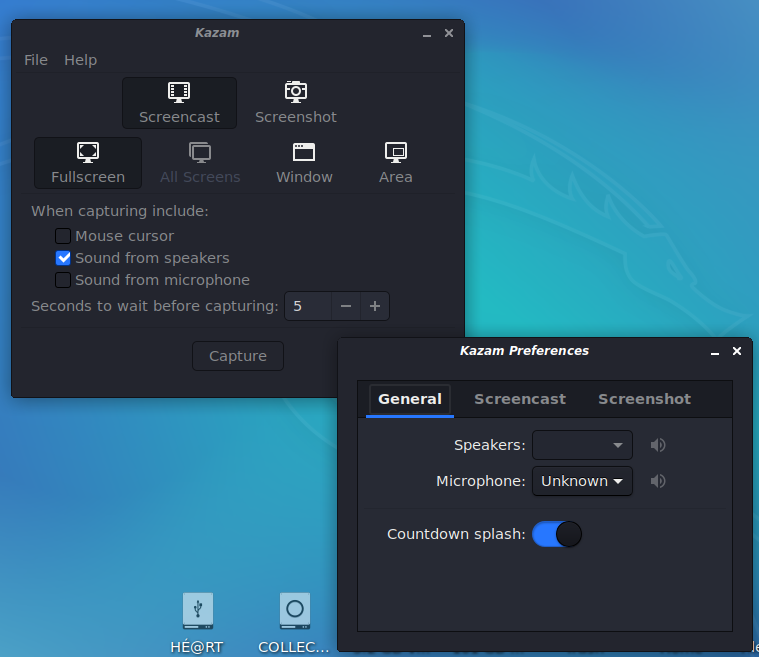
Task: Test Microphone volume icon in Preferences
Action: 658,481
